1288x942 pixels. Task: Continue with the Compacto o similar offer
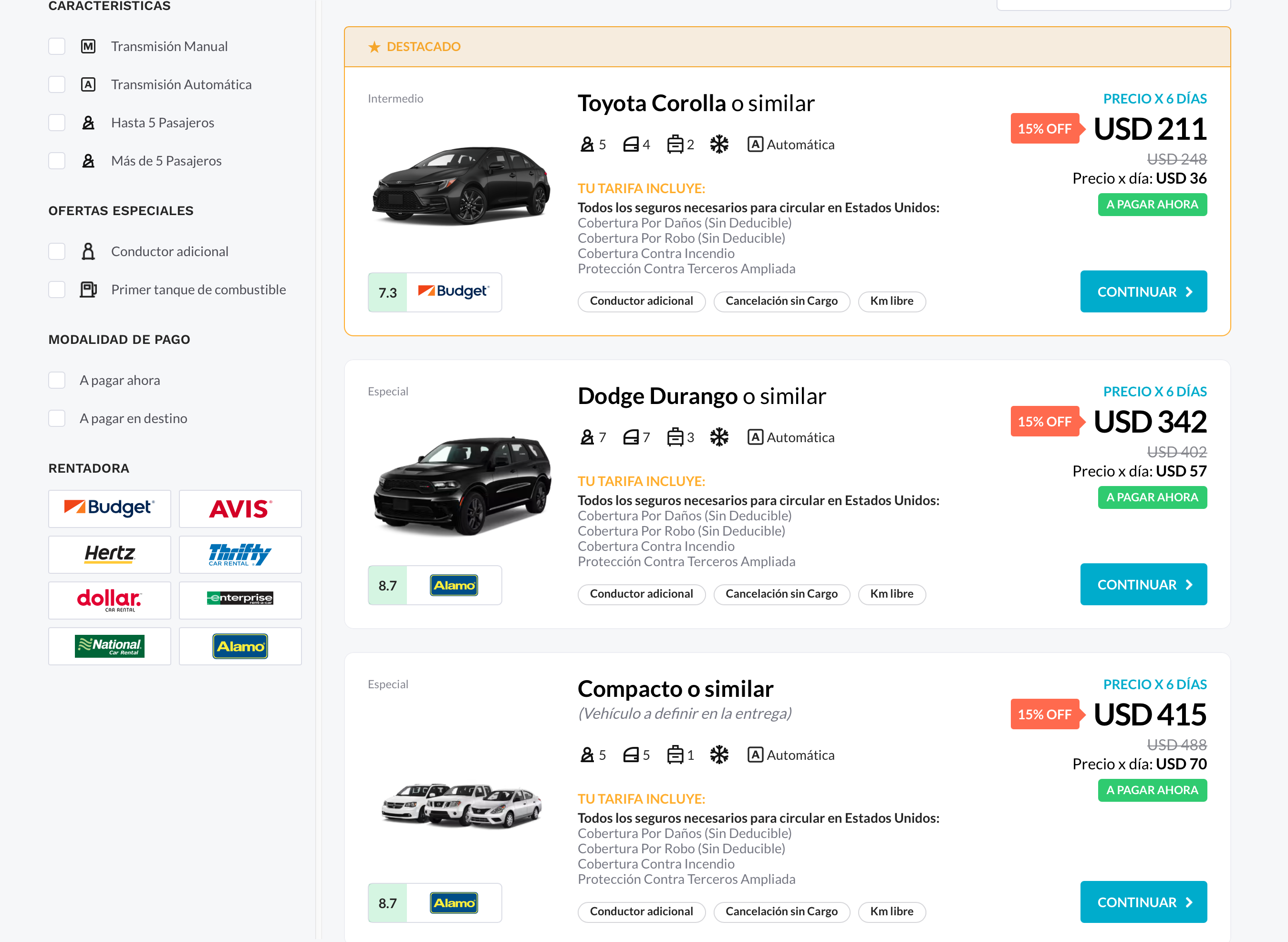pos(1143,902)
